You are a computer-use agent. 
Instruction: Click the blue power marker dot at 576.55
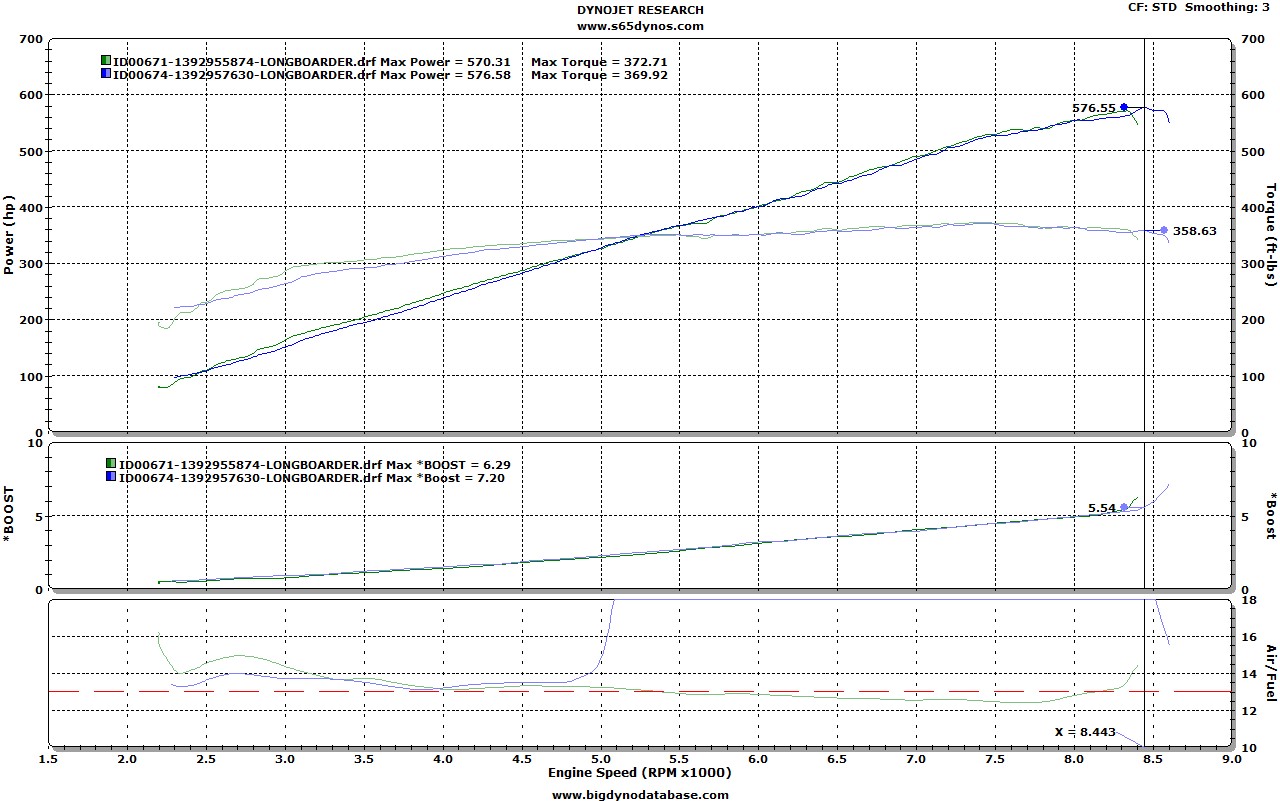click(x=1124, y=107)
